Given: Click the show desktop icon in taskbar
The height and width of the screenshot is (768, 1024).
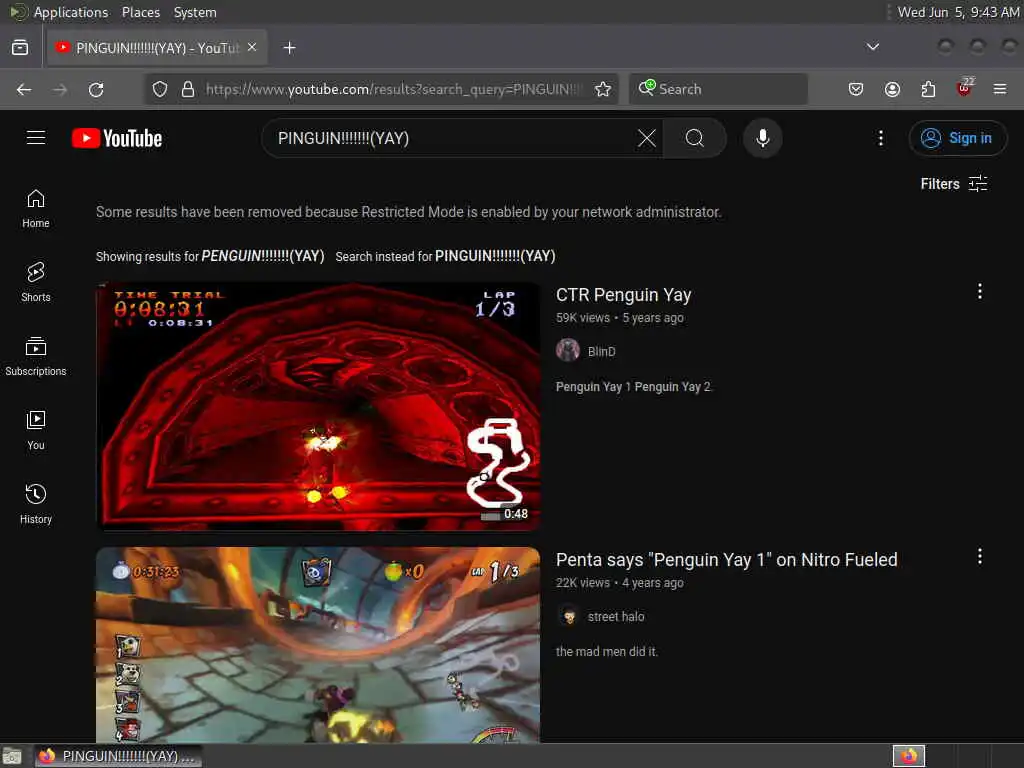Looking at the screenshot, I should 12,756.
